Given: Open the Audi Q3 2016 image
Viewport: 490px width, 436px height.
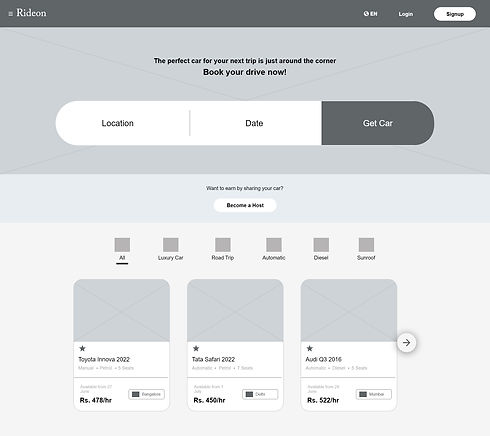Looking at the screenshot, I should [349, 310].
